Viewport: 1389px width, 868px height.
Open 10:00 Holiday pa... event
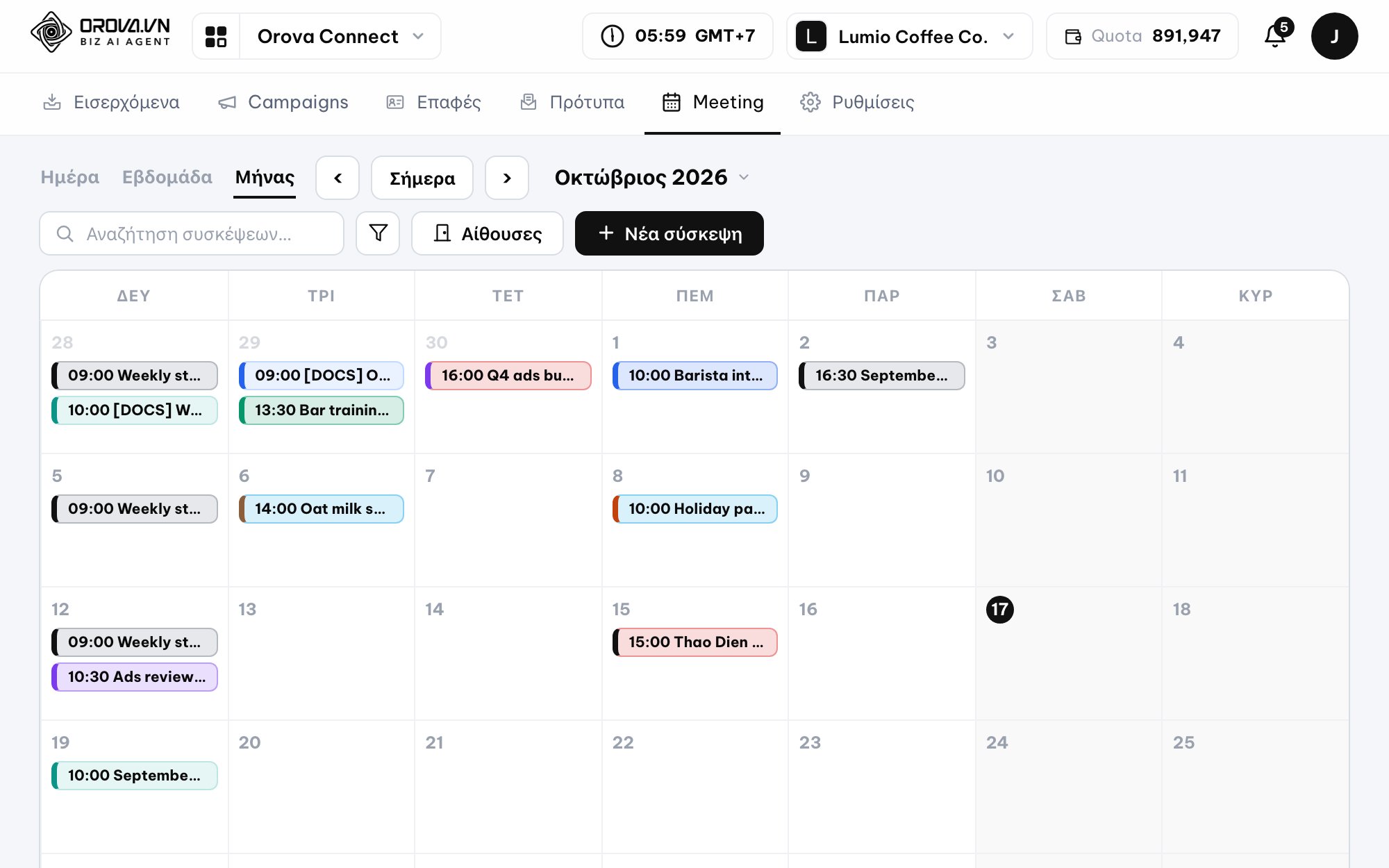point(695,509)
